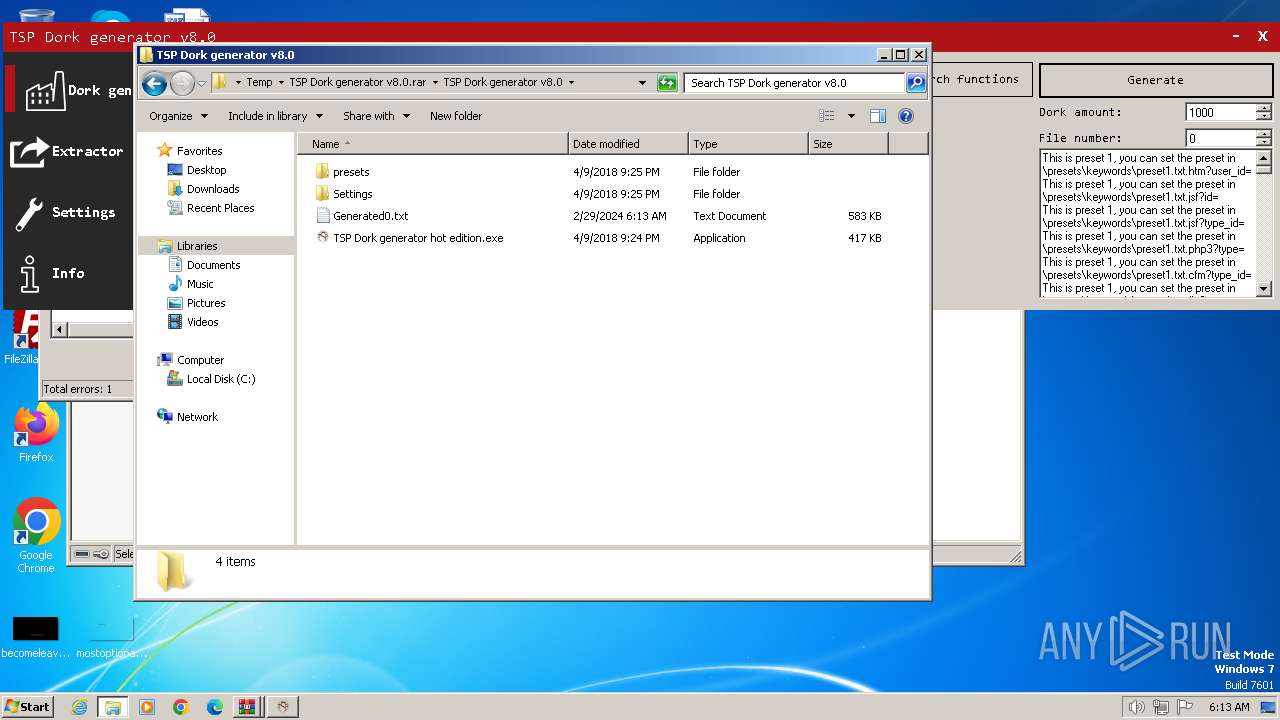Open Firefox desktop shortcut

[x=36, y=433]
